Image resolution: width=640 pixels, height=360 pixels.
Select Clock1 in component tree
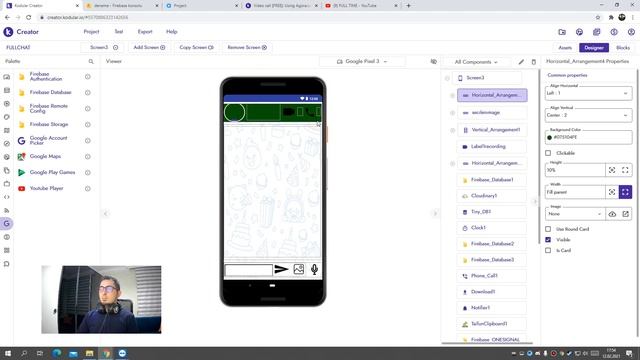pos(492,228)
